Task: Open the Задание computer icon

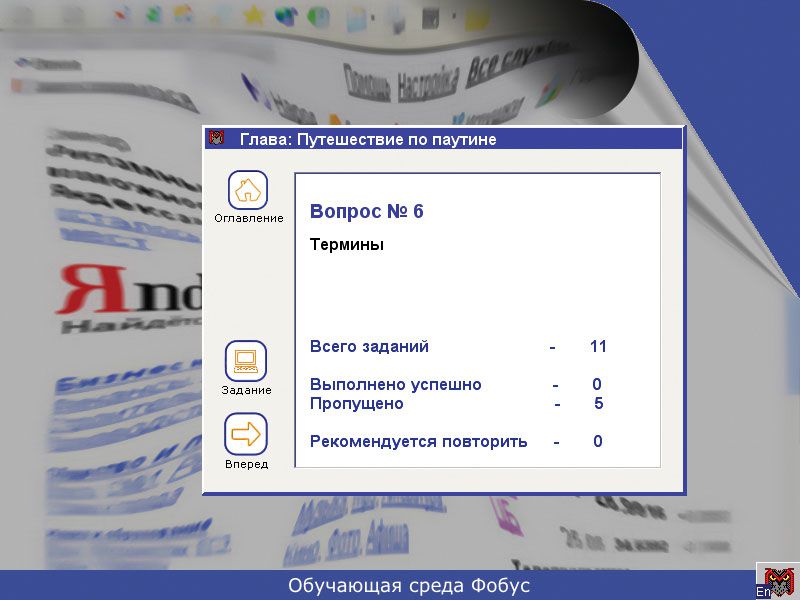Action: click(246, 361)
